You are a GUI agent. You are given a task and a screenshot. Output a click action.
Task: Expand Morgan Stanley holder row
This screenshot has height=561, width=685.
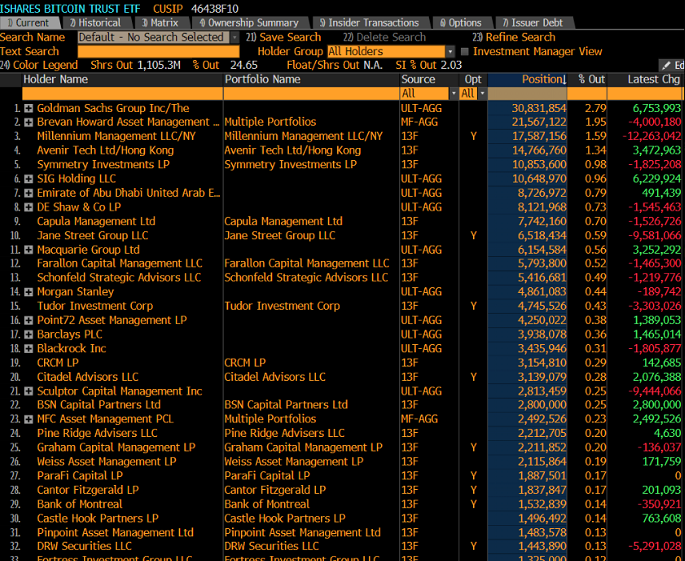click(28, 292)
